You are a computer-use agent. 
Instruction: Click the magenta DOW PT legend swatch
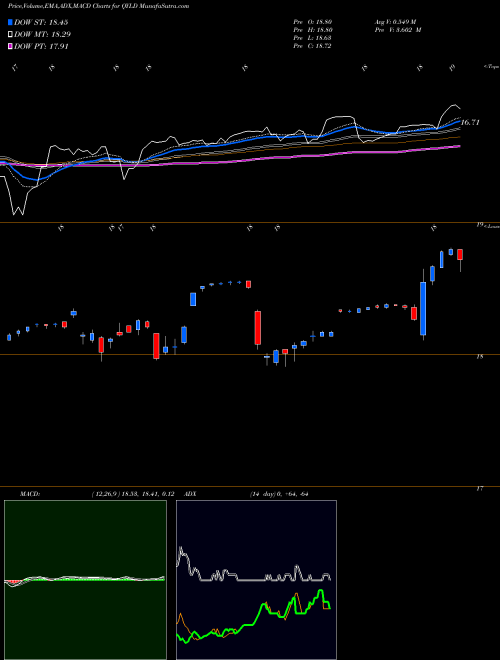[x=11, y=47]
